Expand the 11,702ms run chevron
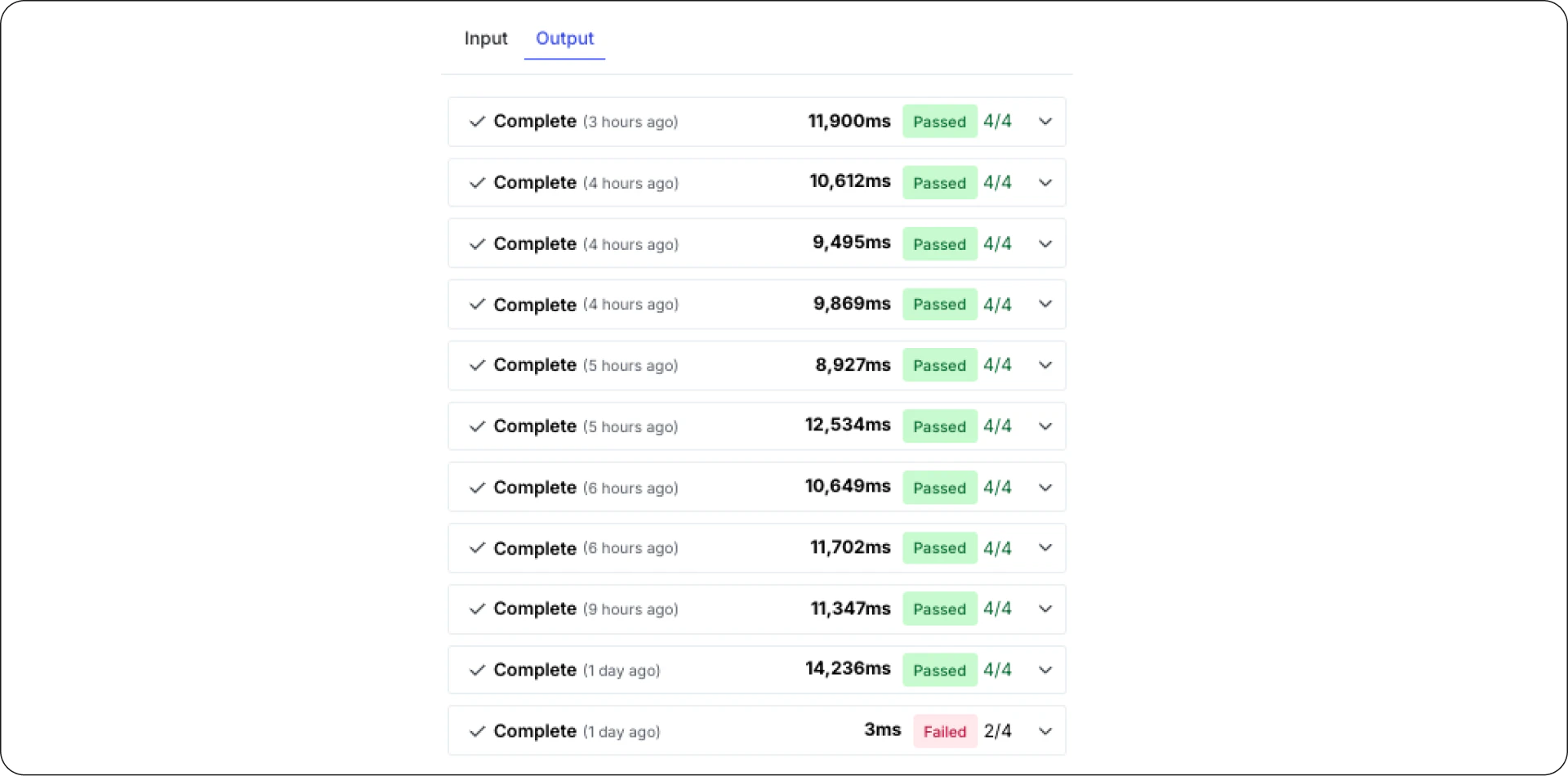This screenshot has height=776, width=1568. point(1045,548)
